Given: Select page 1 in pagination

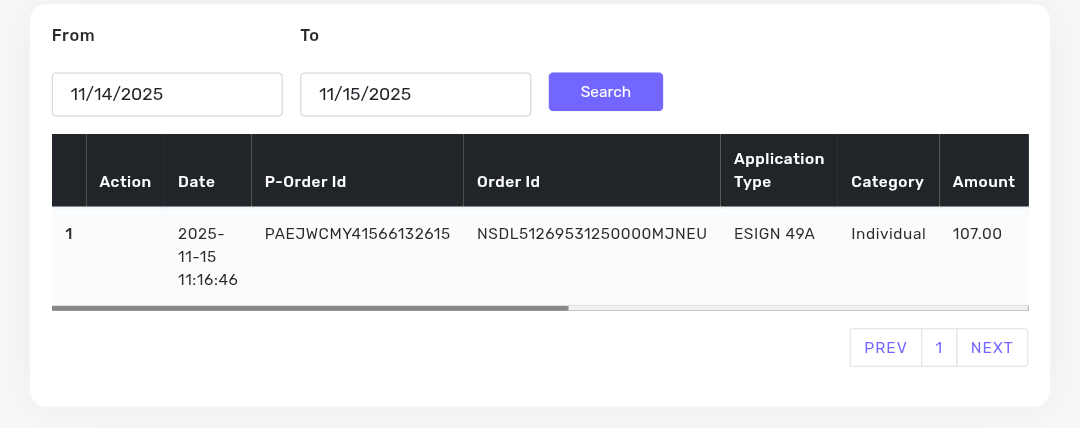Looking at the screenshot, I should pyautogui.click(x=939, y=348).
